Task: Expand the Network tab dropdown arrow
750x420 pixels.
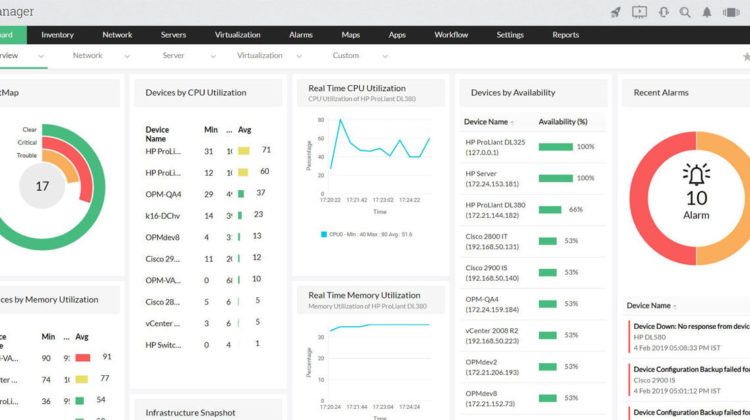Action: point(127,56)
